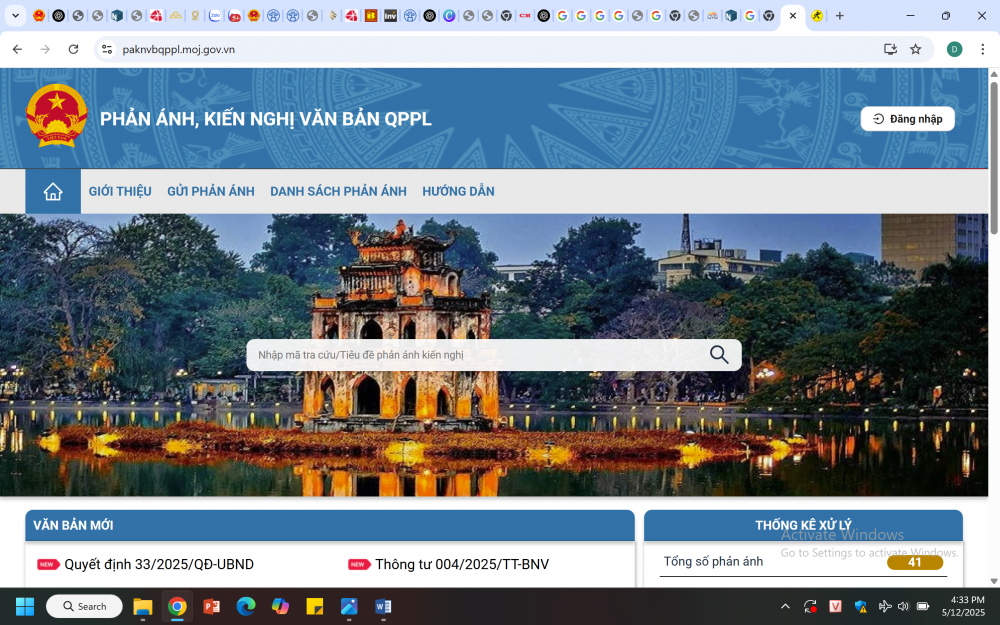Open Microsoft Word from the taskbar
The image size is (1000, 625).
pos(383,606)
